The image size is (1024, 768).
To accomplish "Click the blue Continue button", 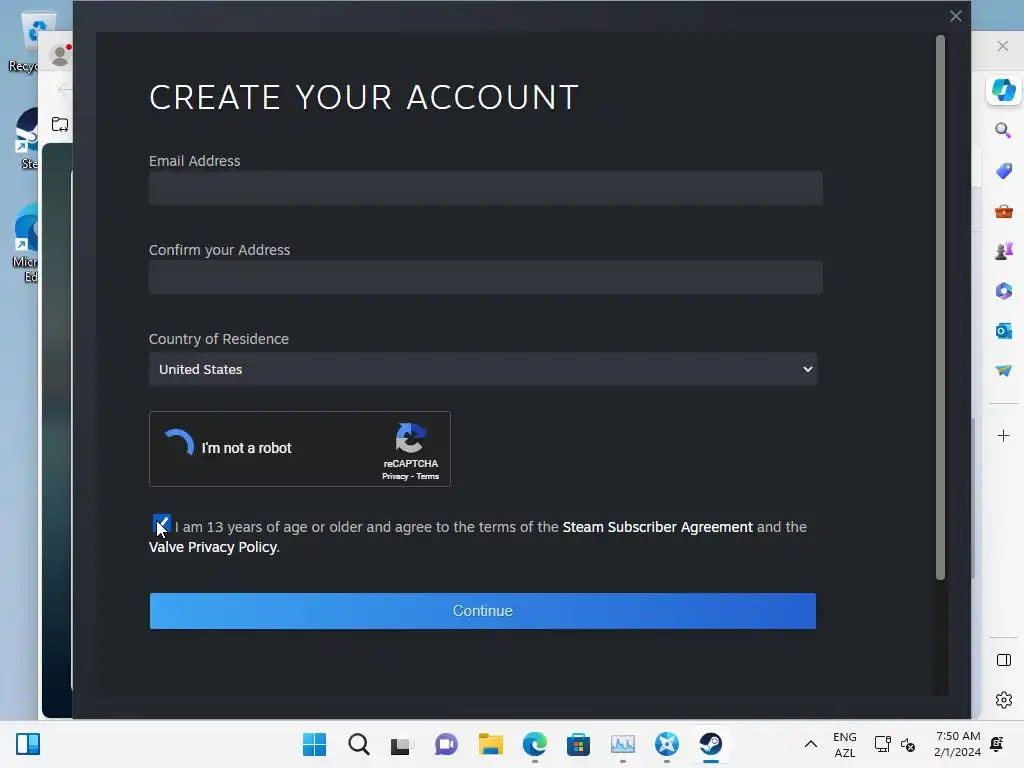I will [483, 611].
